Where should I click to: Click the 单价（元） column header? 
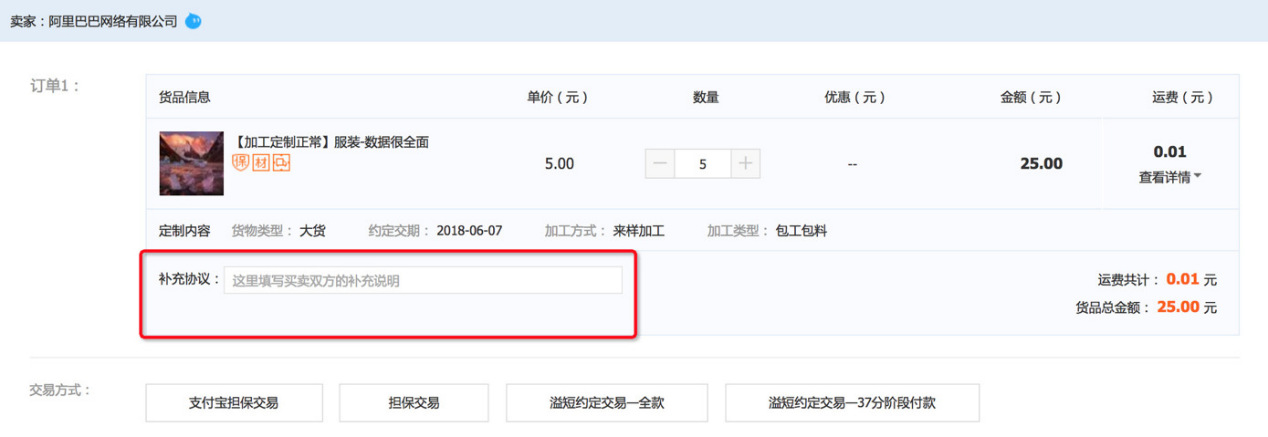tap(558, 98)
